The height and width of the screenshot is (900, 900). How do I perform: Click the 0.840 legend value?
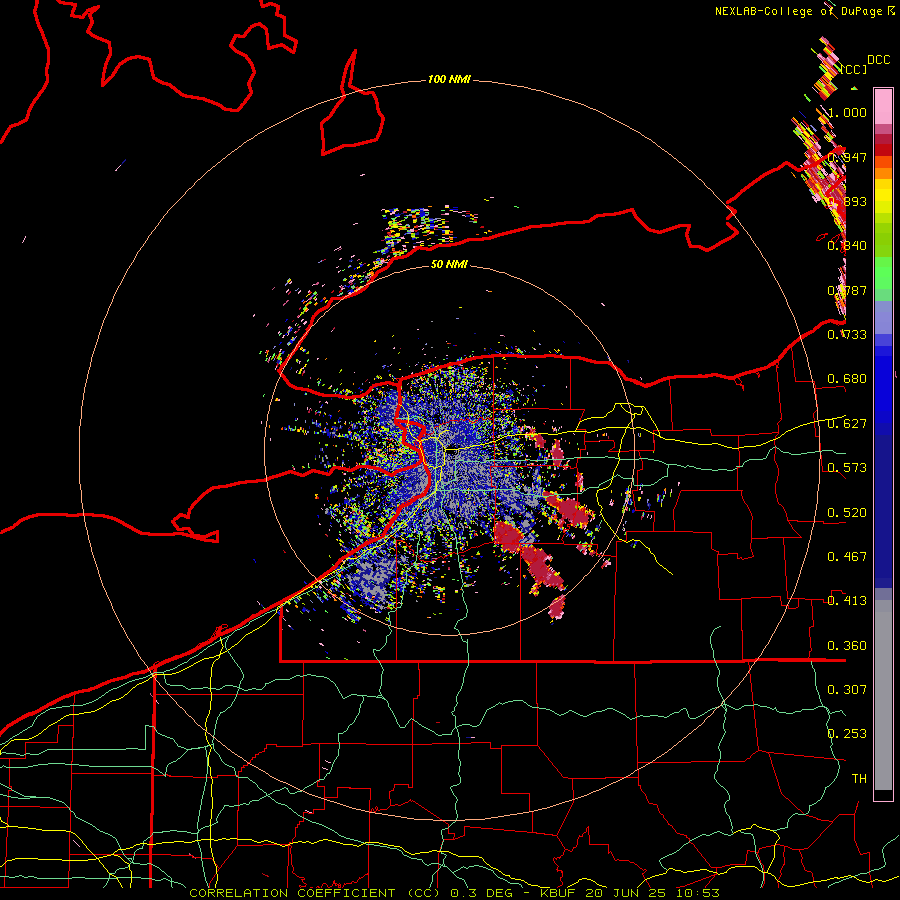pos(847,246)
